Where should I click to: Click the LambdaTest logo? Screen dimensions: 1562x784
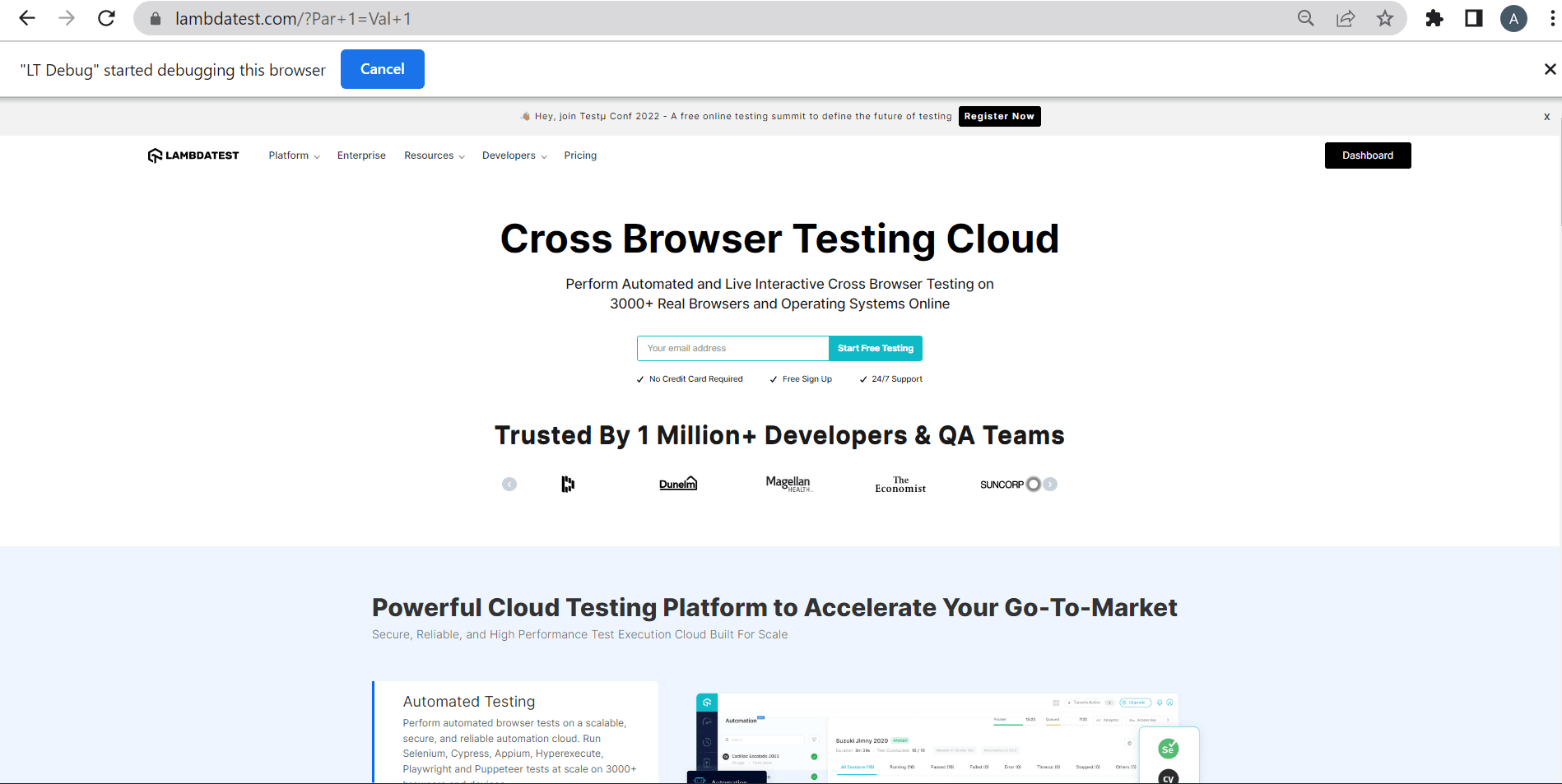(192, 155)
